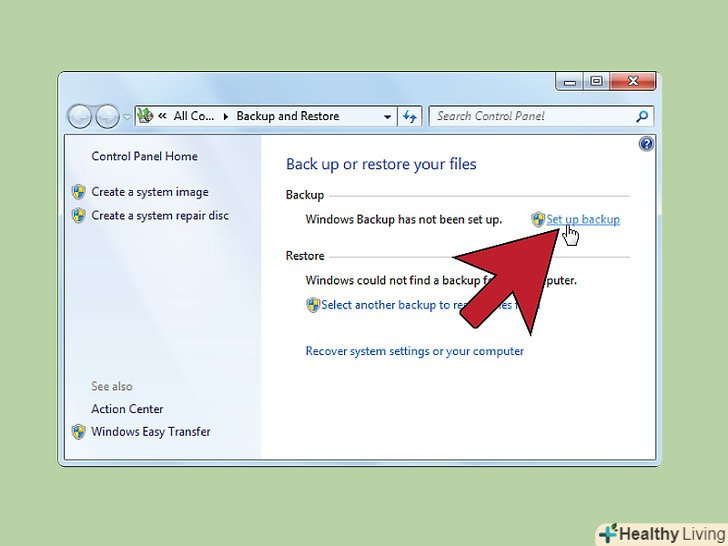This screenshot has width=728, height=546.
Task: Click the Forward navigation arrow button
Action: coord(107,116)
